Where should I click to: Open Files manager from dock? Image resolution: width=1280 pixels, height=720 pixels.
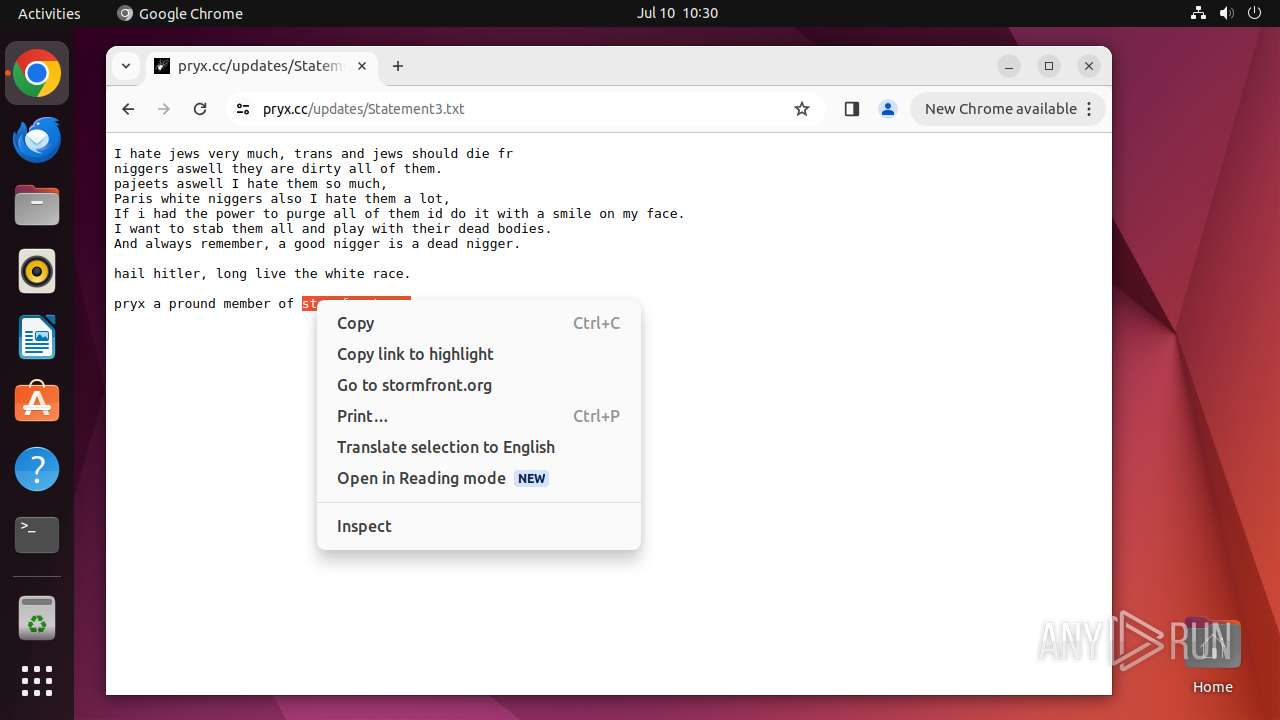[x=37, y=205]
